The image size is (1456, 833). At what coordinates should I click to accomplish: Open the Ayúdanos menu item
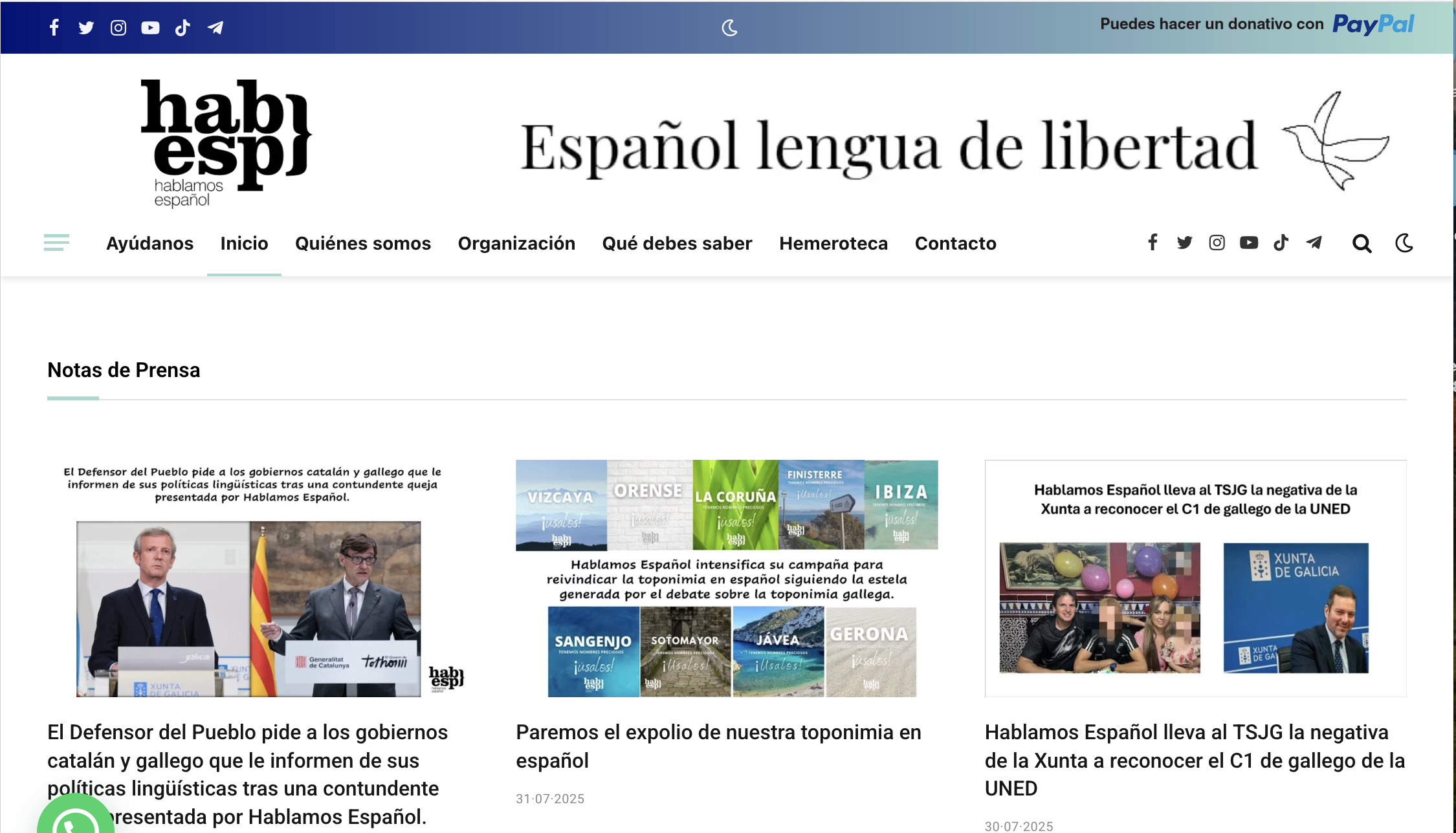[149, 243]
